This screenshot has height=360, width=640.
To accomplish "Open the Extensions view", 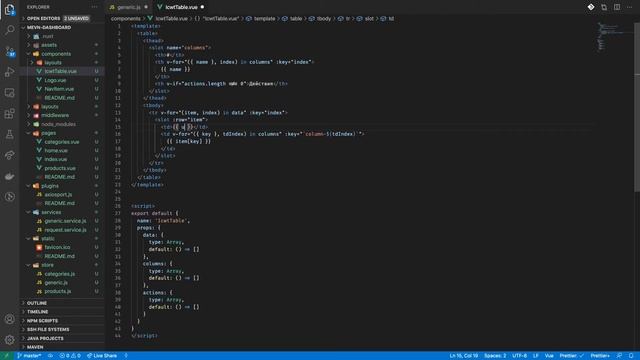I will (x=9, y=113).
